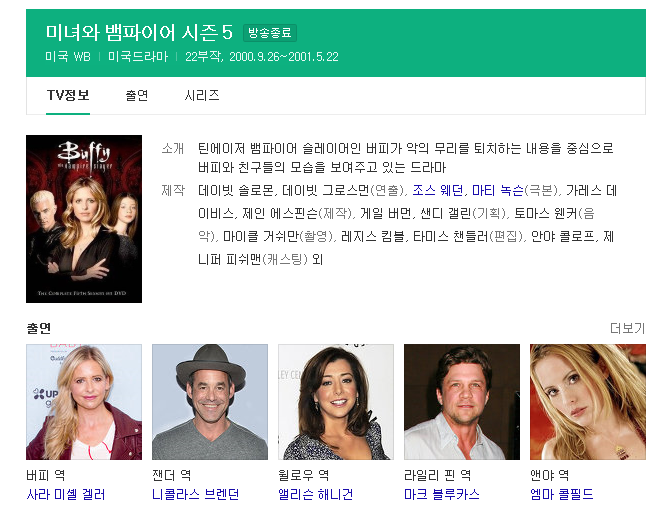This screenshot has height=516, width=666.
Task: Click the 방송종료 status badge
Action: tap(270, 33)
